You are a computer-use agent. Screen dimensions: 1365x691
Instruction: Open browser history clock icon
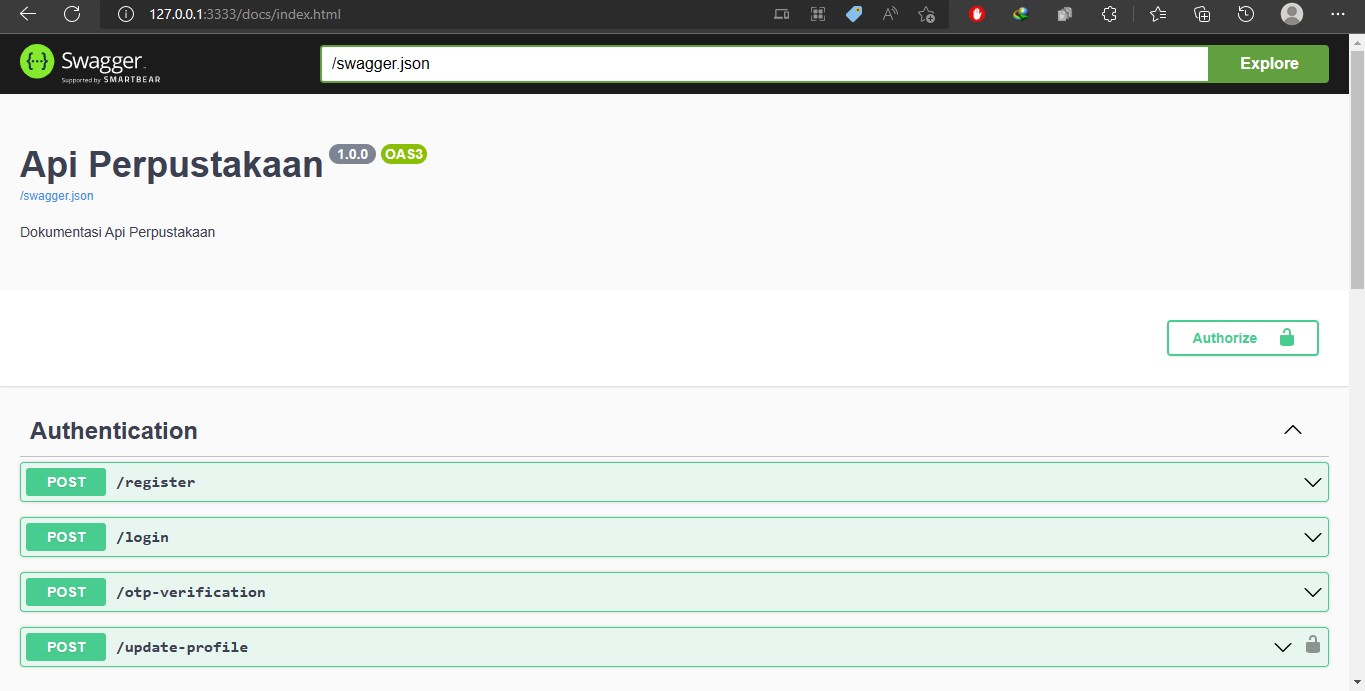(1245, 14)
